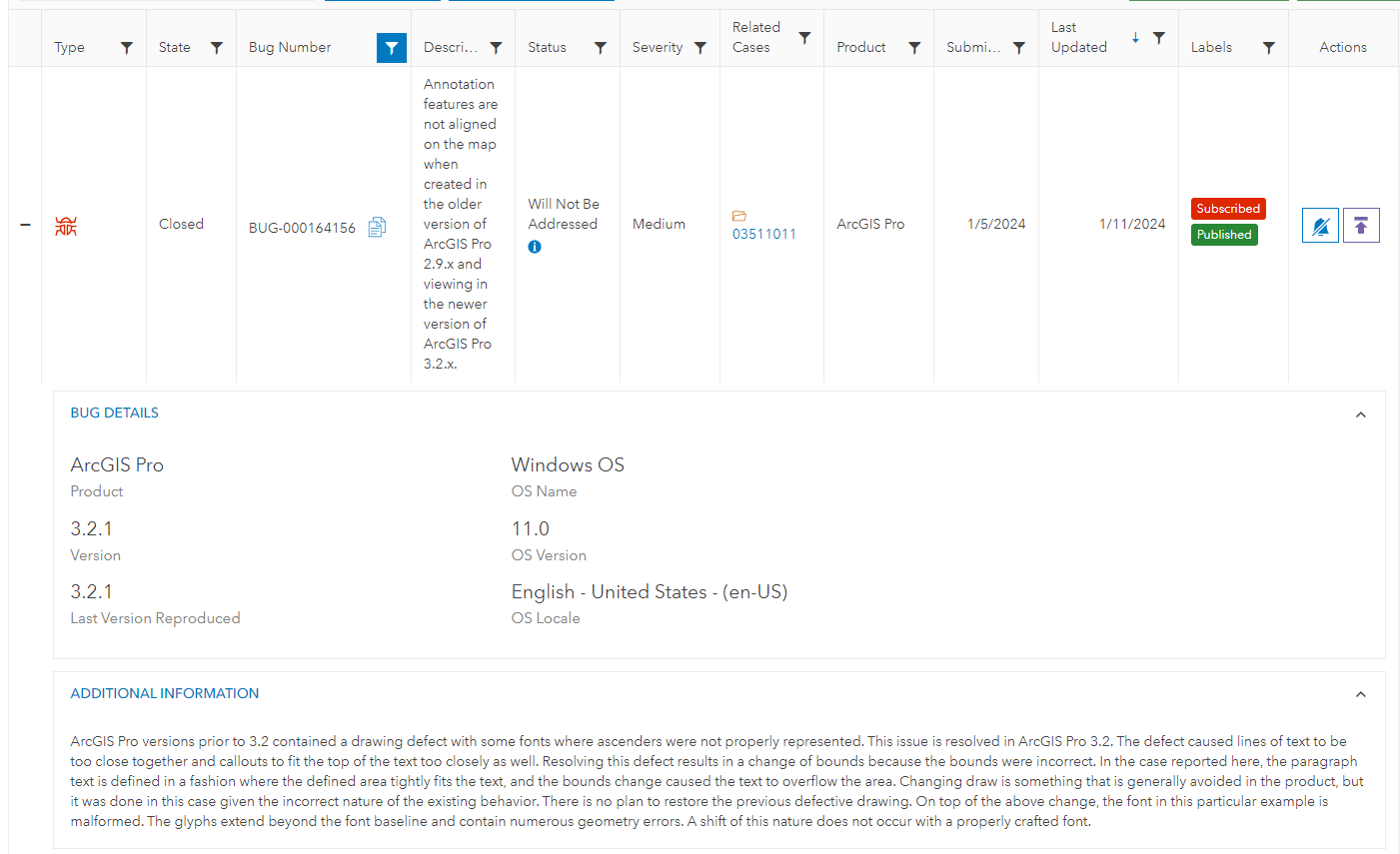Open related case 03511011
Image resolution: width=1400 pixels, height=854 pixels.
tap(764, 234)
